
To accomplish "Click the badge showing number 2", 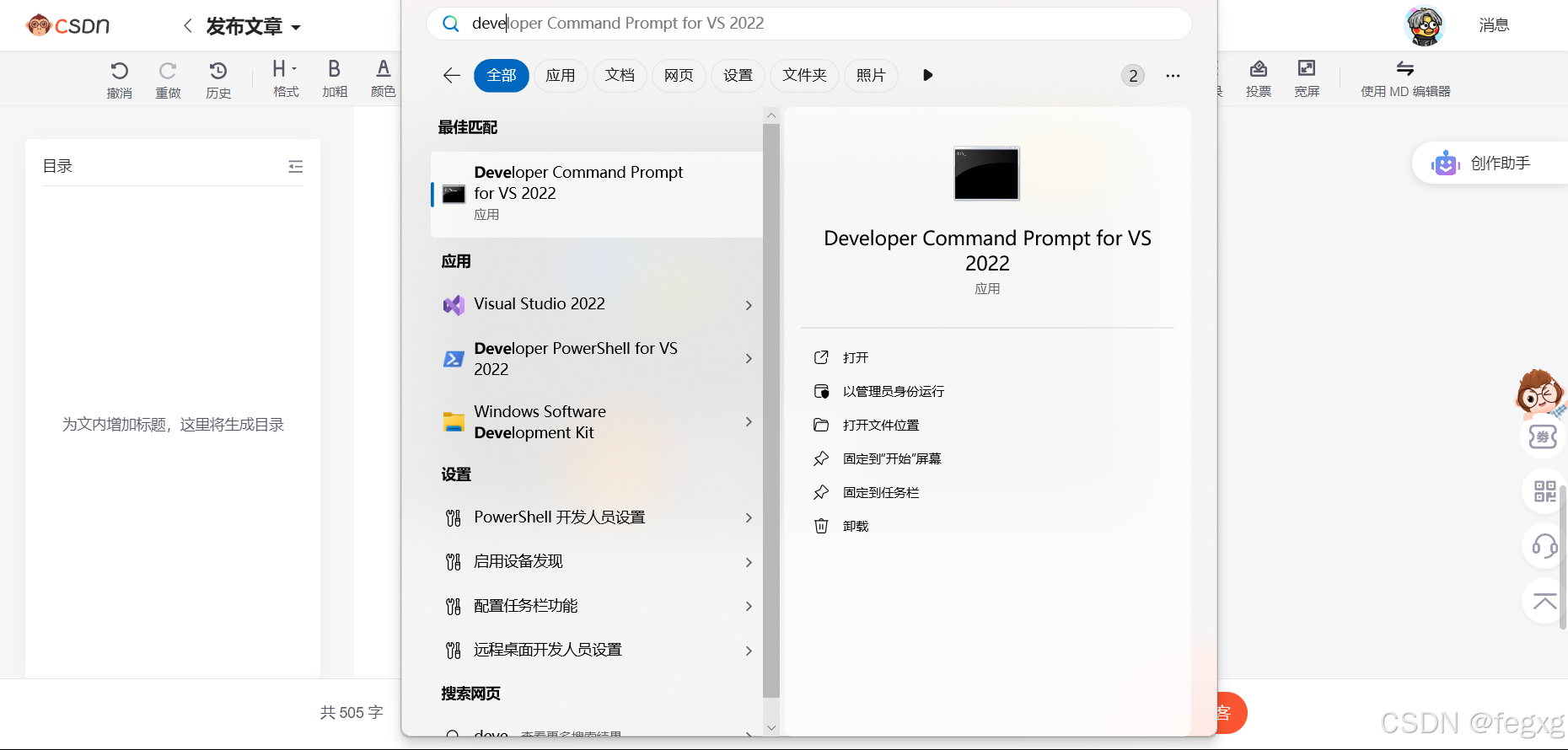I will point(1133,76).
